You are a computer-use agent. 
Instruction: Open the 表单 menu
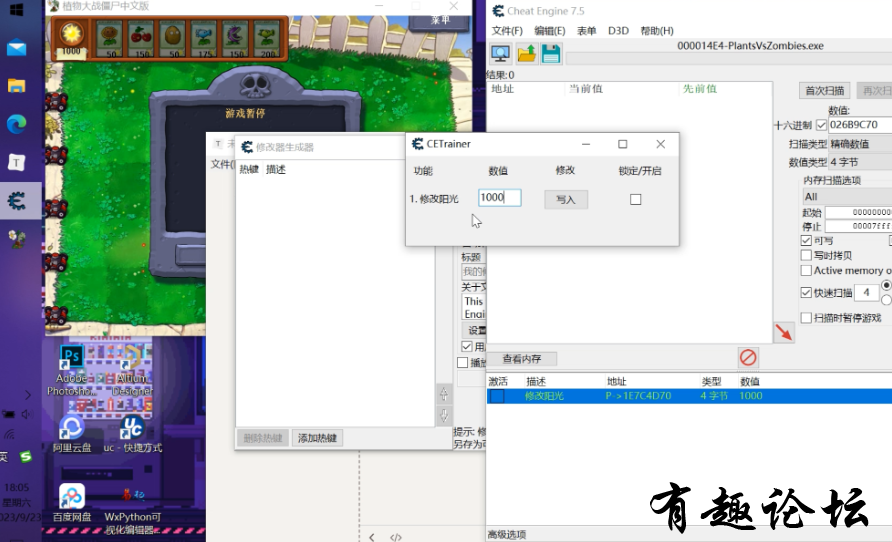coord(587,31)
